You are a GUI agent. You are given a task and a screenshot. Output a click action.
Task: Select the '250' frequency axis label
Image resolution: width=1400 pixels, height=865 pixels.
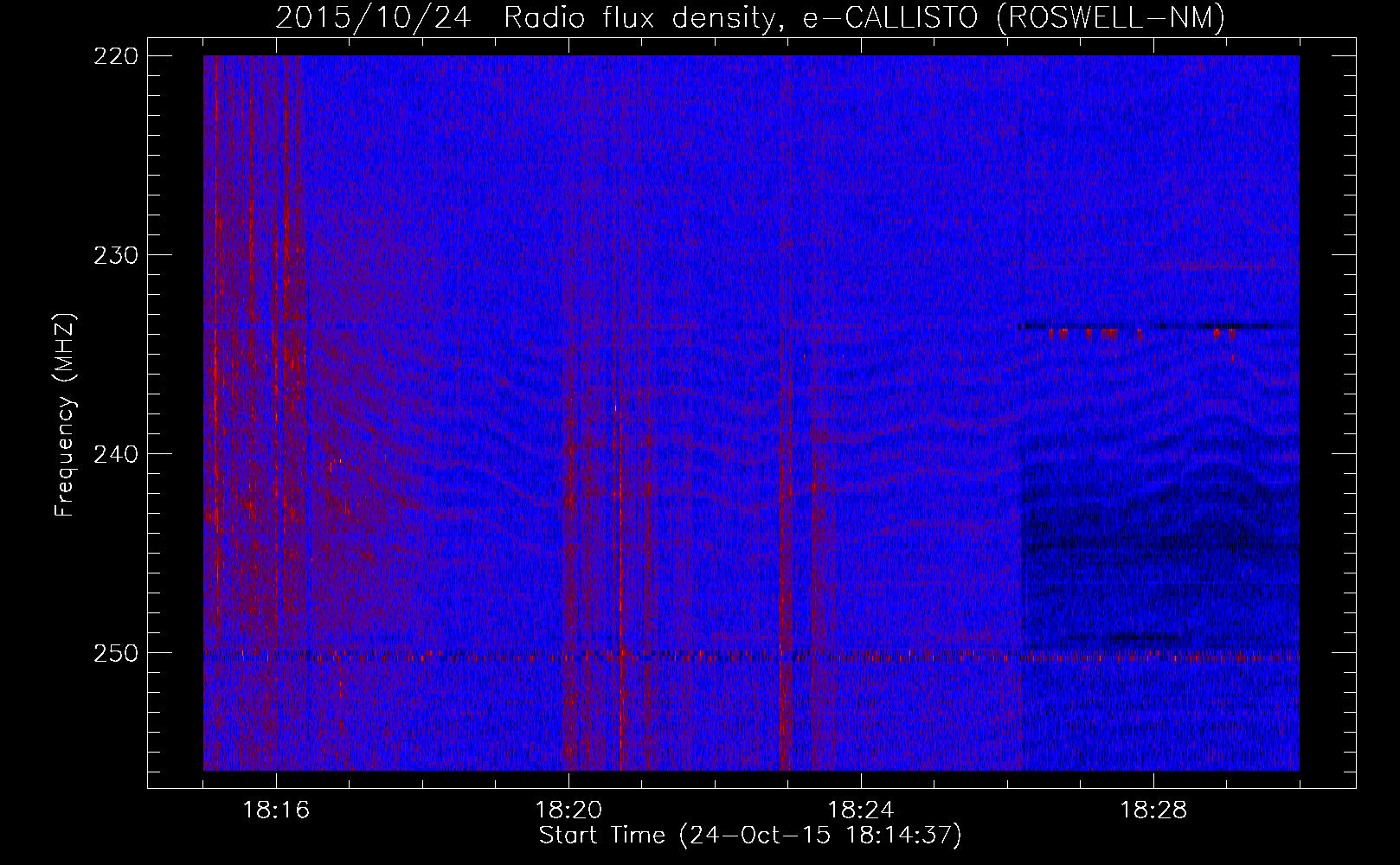pyautogui.click(x=115, y=653)
